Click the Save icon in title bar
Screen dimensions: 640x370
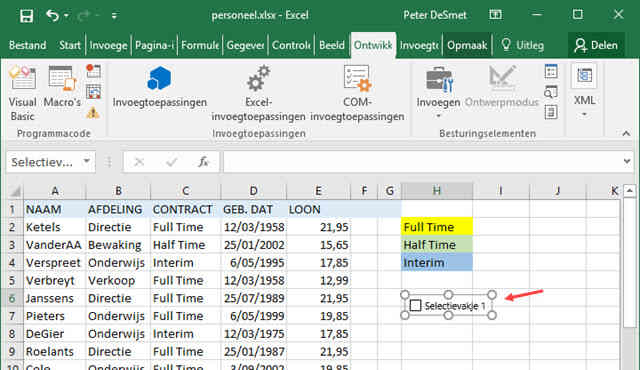click(x=27, y=16)
